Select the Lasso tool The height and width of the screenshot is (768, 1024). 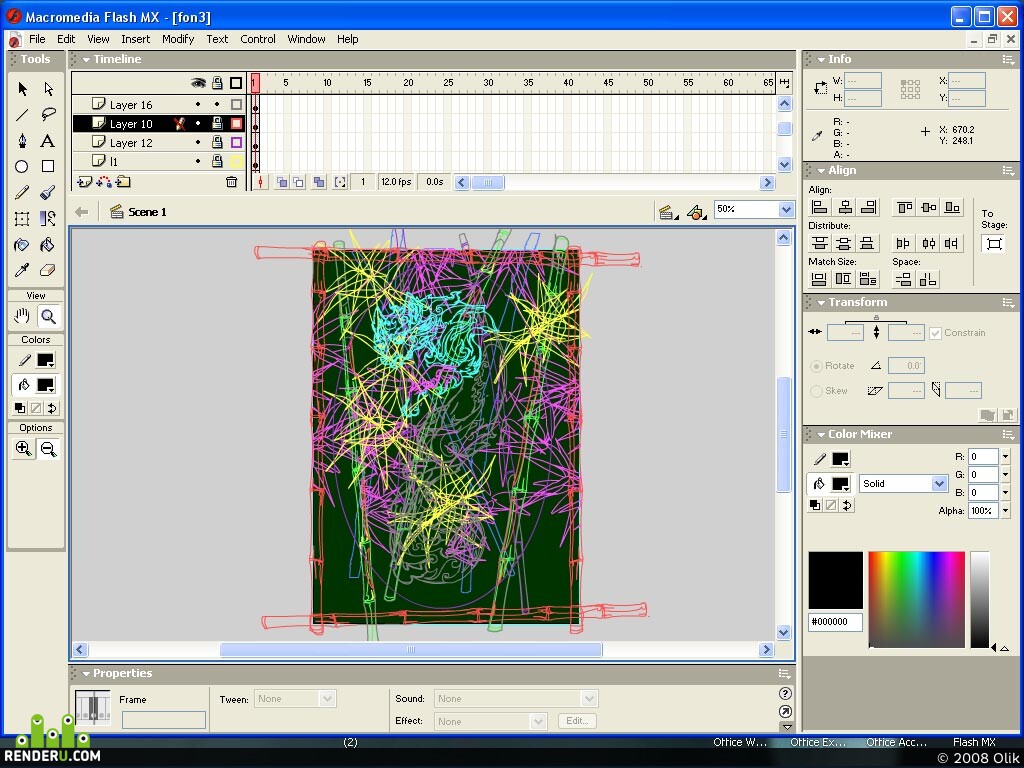pyautogui.click(x=48, y=114)
